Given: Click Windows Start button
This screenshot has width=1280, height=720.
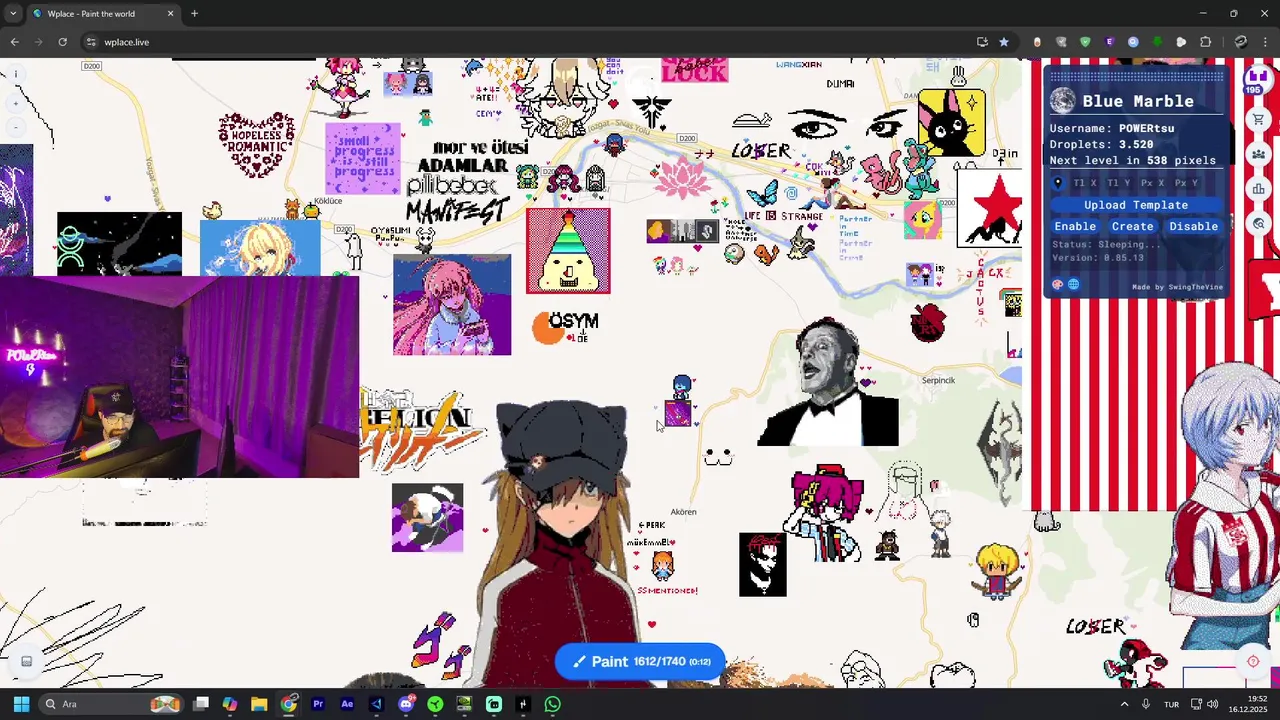Looking at the screenshot, I should pyautogui.click(x=21, y=704).
